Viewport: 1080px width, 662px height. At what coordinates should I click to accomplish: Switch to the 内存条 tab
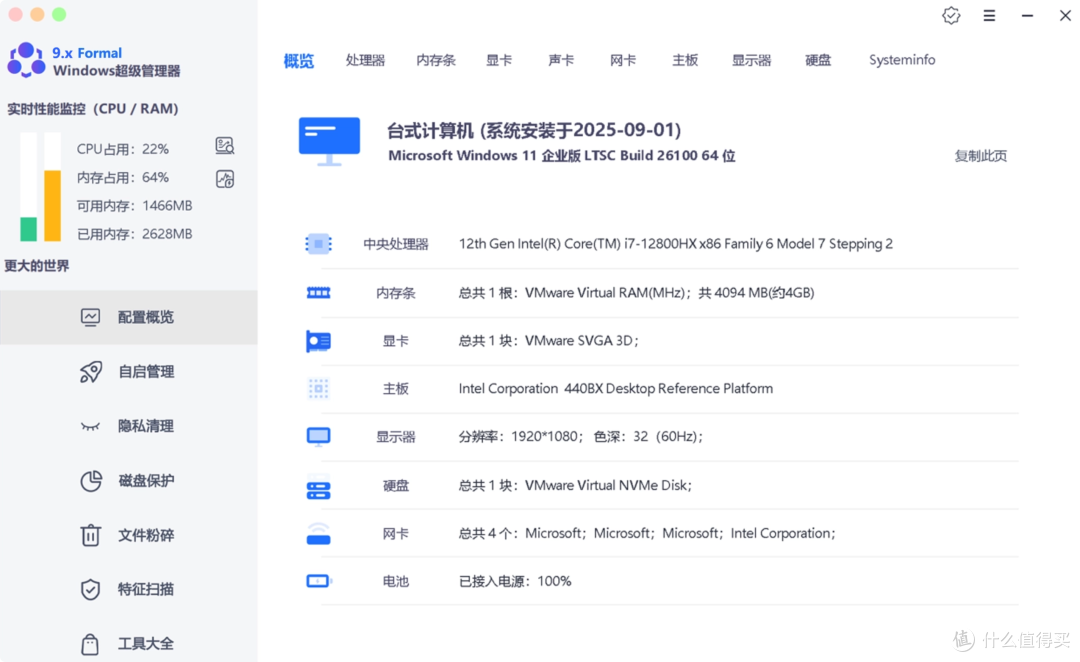click(x=436, y=60)
